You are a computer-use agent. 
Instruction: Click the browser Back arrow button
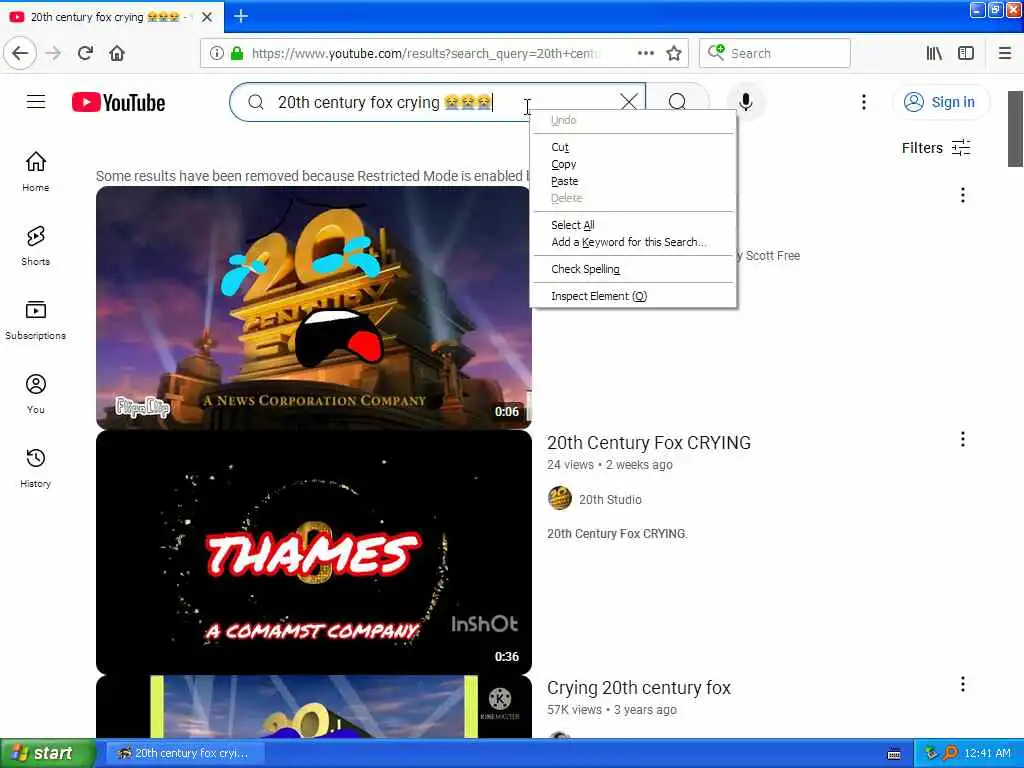[20, 54]
